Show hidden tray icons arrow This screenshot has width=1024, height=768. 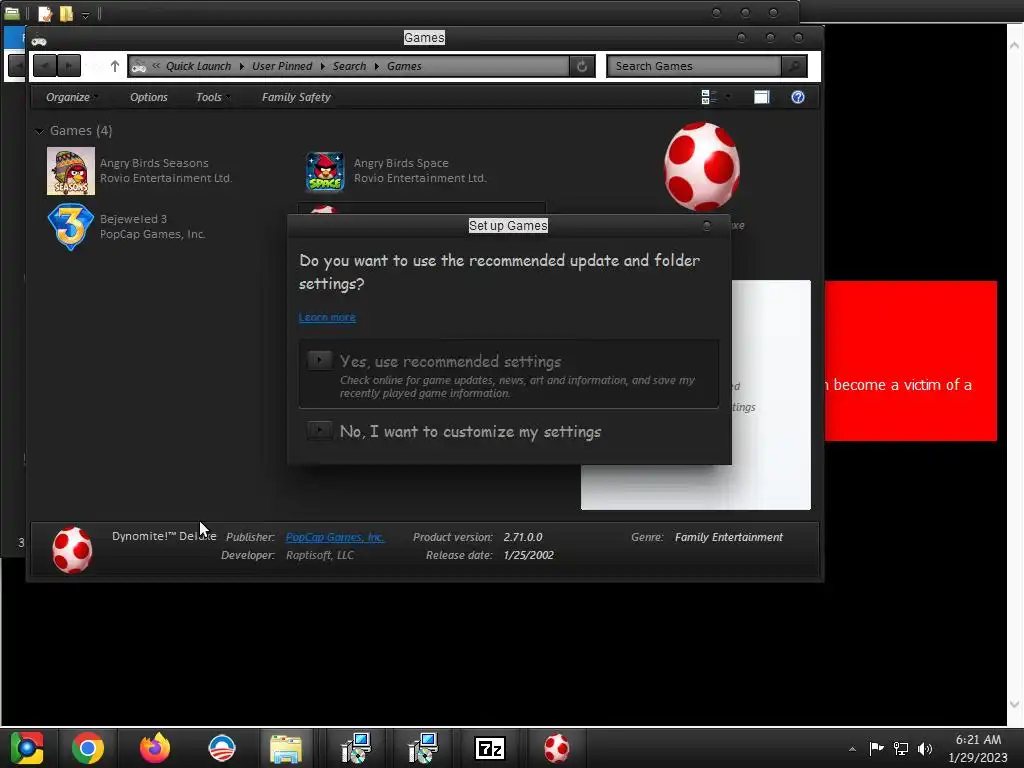[852, 749]
